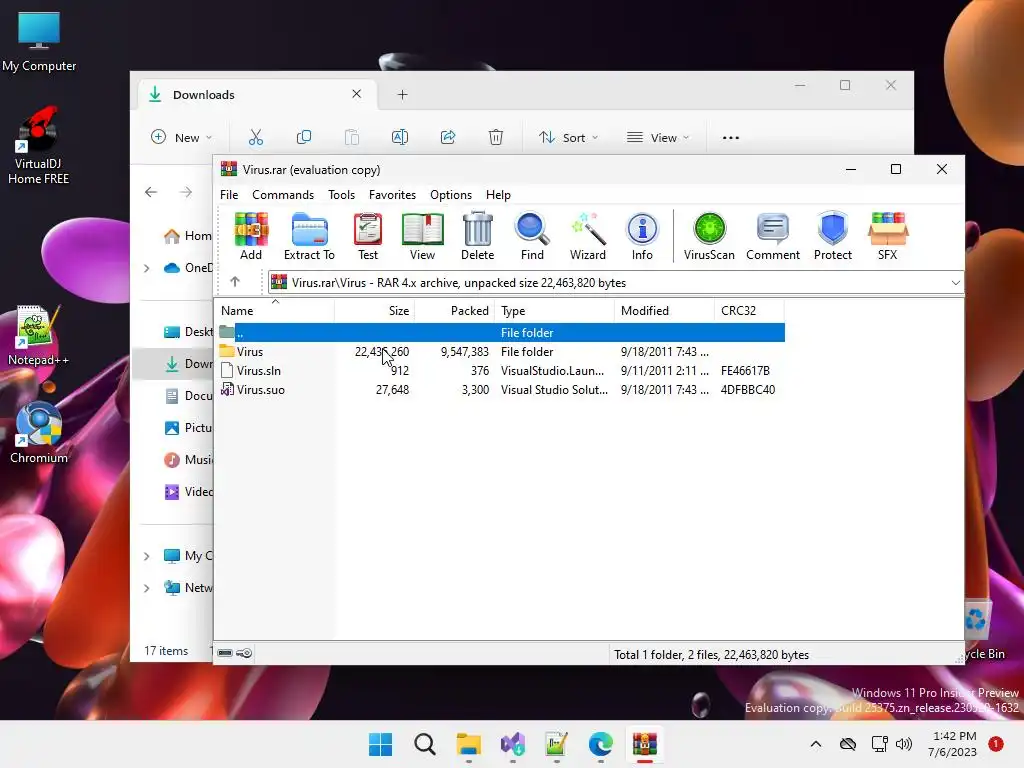Show hidden system tray icons

click(816, 744)
